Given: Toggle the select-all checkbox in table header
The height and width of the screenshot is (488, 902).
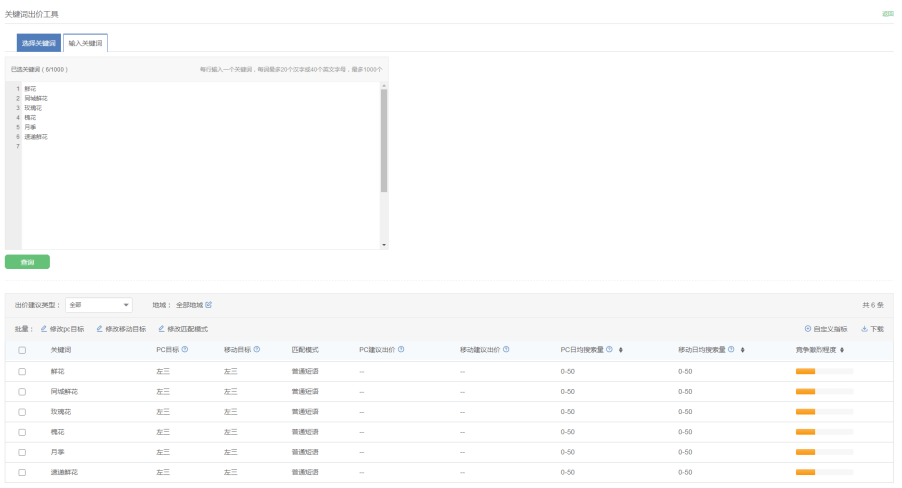Looking at the screenshot, I should coord(22,350).
